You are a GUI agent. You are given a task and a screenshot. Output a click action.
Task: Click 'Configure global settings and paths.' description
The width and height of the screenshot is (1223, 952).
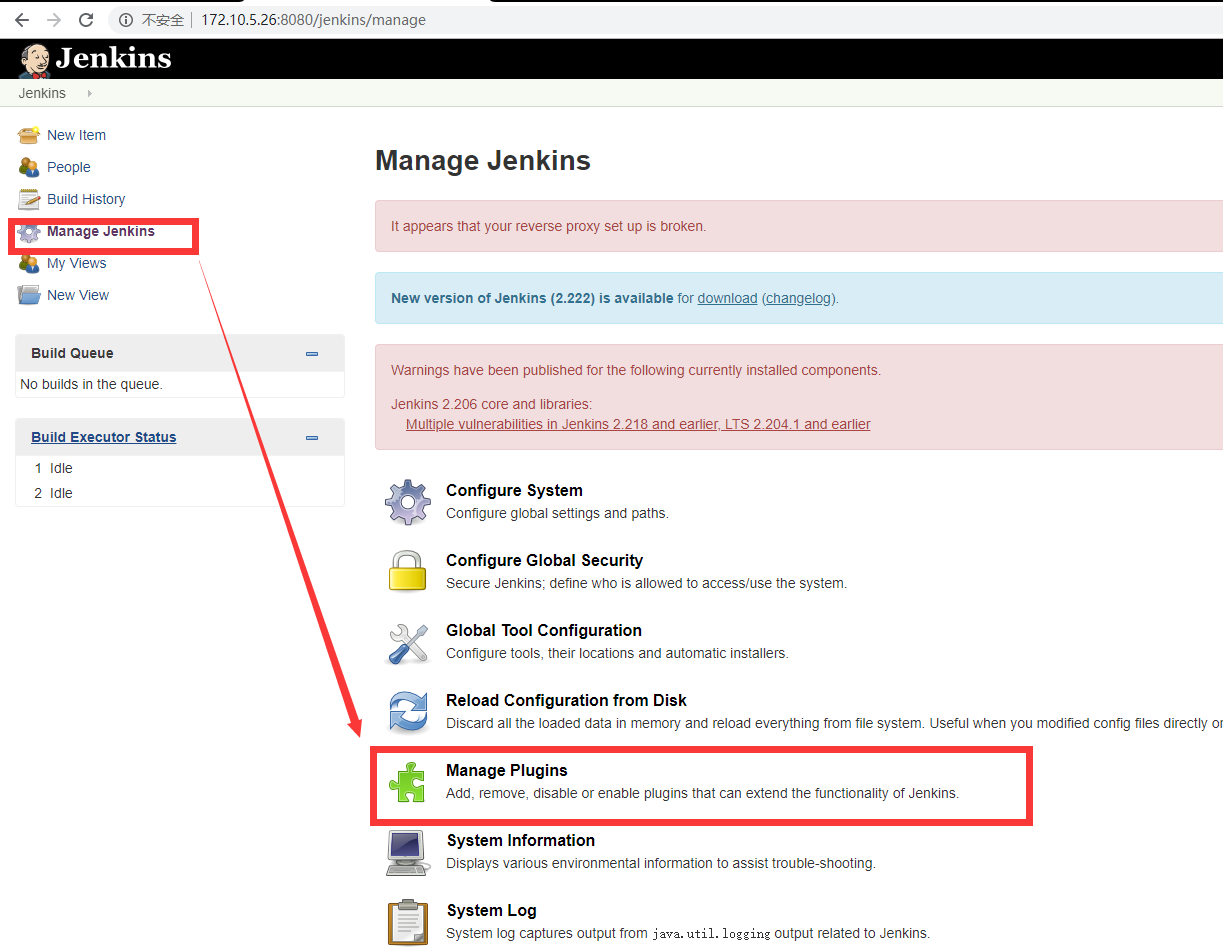557,513
